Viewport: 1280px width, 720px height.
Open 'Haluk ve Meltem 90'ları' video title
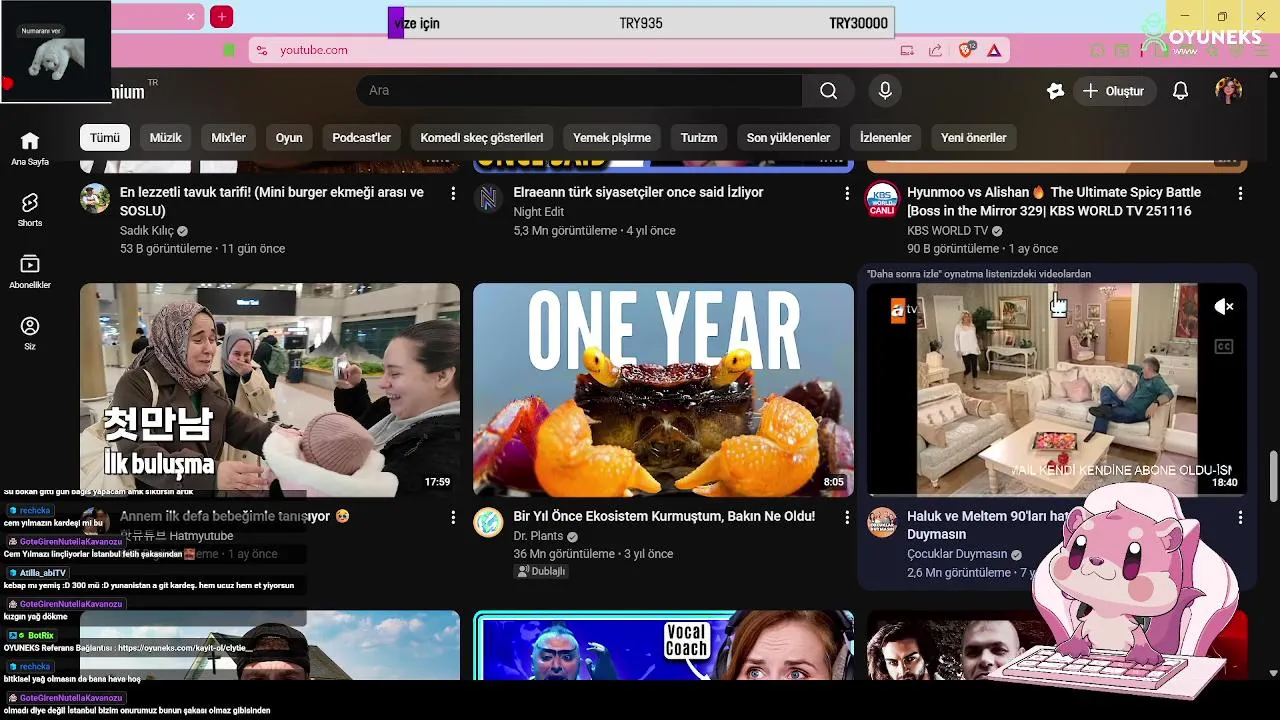click(x=990, y=525)
